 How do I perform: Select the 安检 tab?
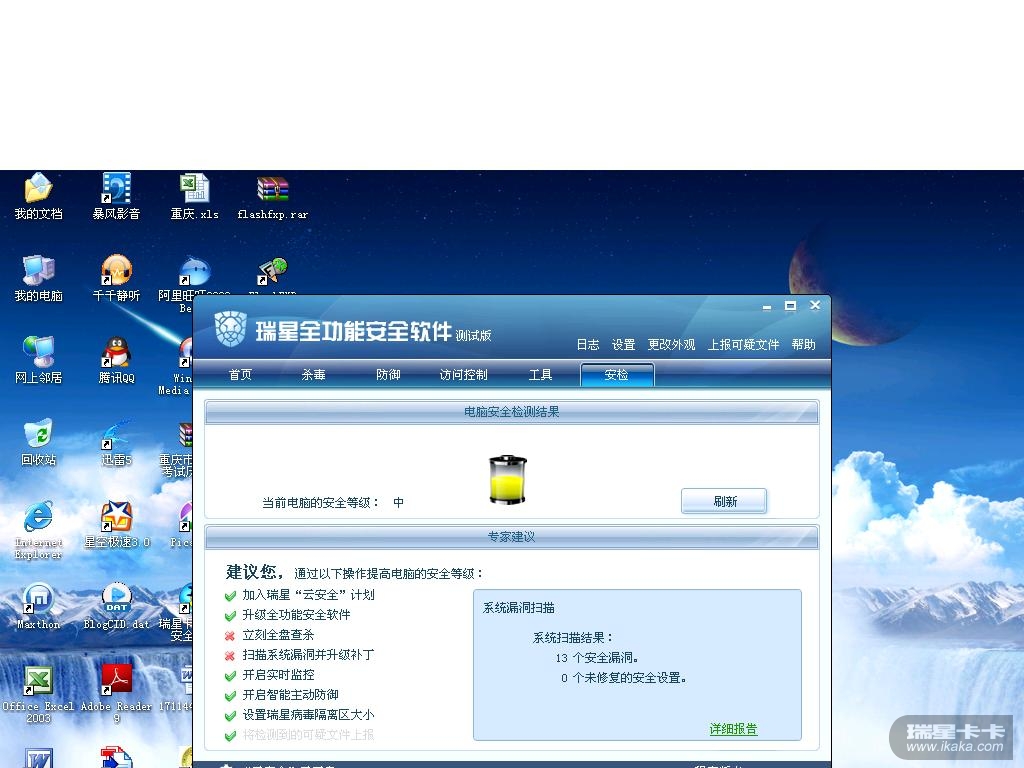click(x=616, y=375)
